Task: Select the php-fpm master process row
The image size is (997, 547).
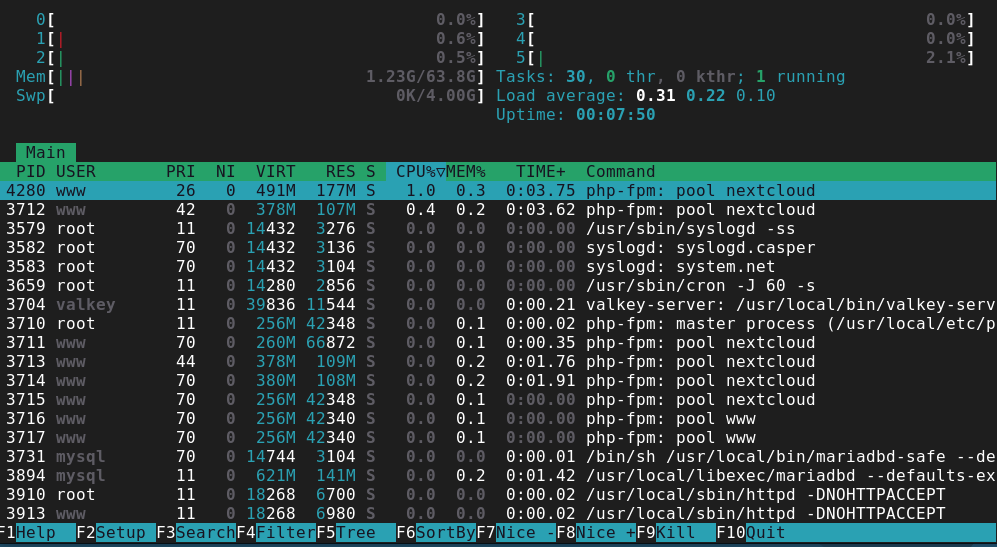Action: coord(498,324)
